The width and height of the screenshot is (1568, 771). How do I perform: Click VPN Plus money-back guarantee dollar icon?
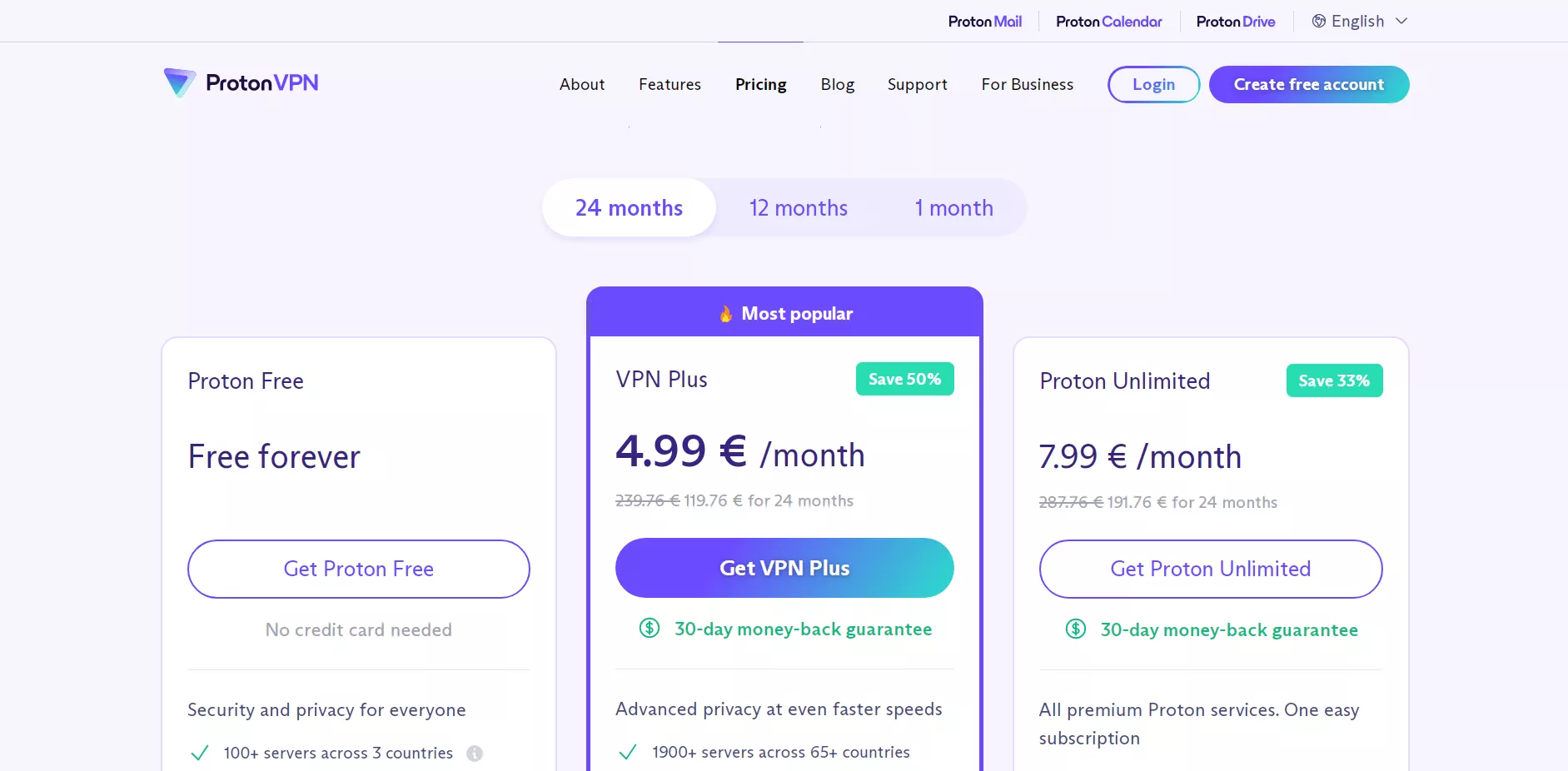pos(650,629)
